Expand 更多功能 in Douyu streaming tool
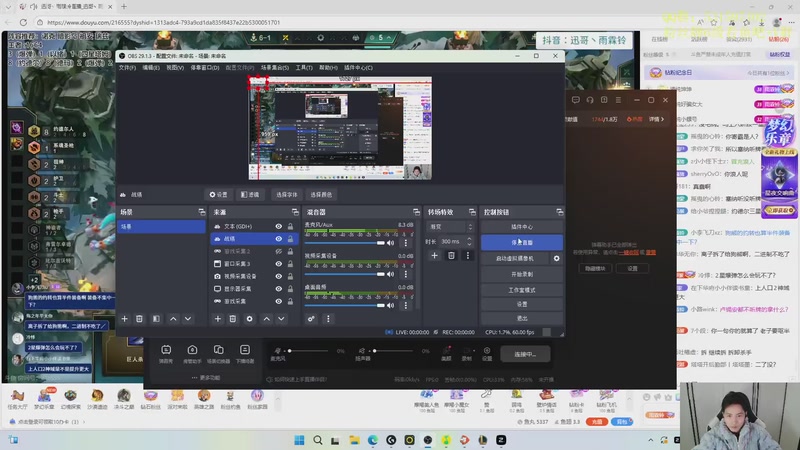Image resolution: width=800 pixels, height=450 pixels. (x=206, y=378)
